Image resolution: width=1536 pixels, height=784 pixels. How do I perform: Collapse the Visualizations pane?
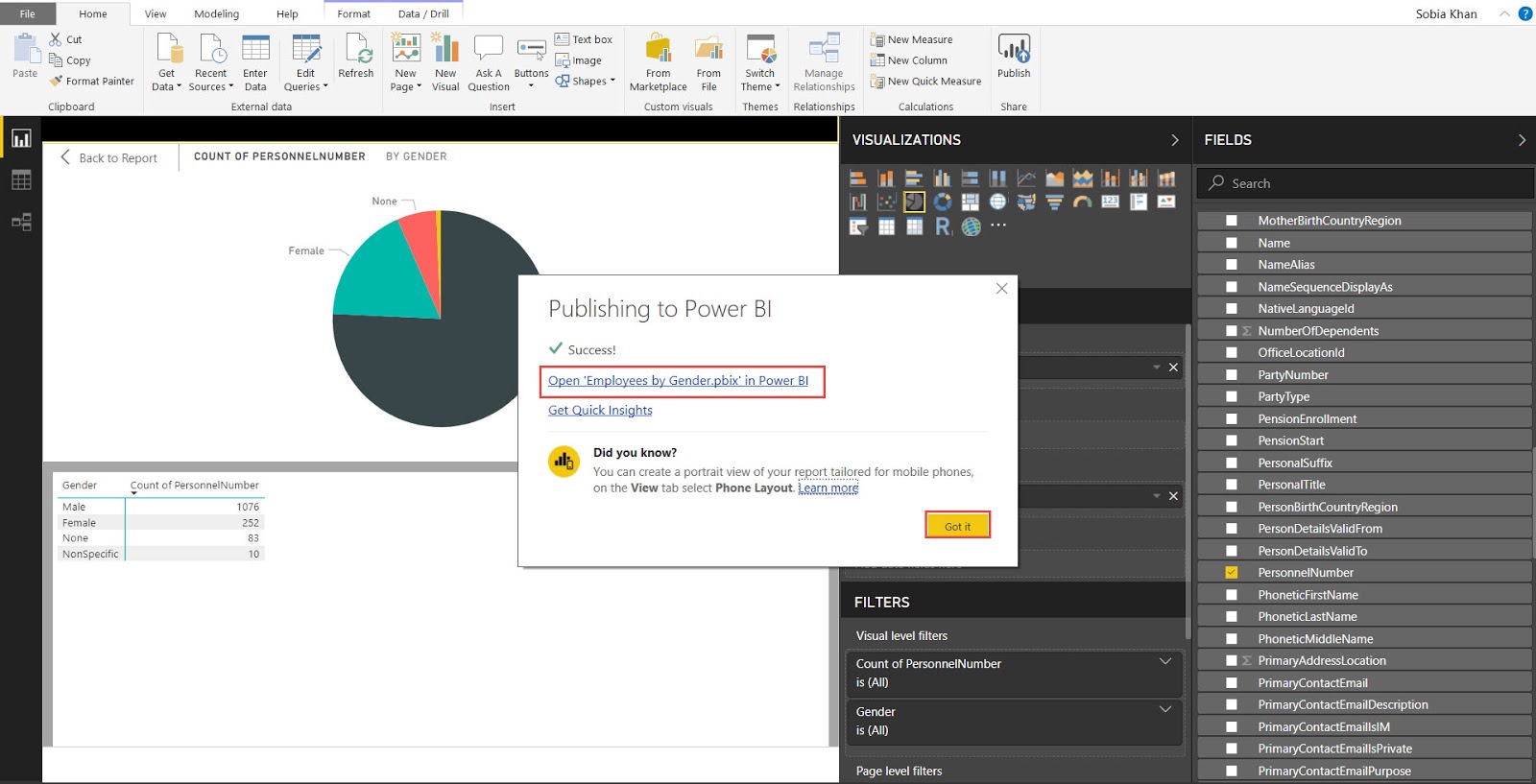[1175, 140]
